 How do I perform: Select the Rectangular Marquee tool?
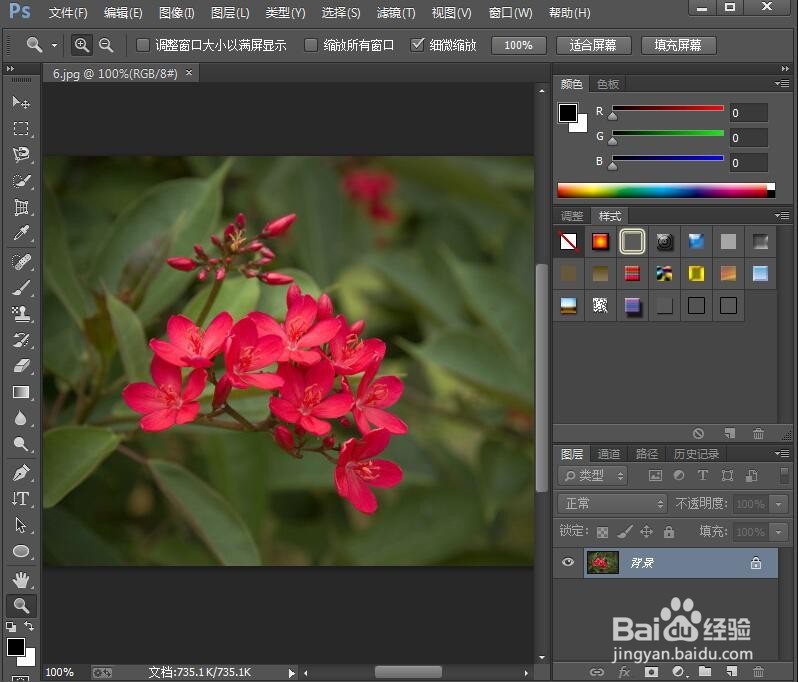tap(21, 128)
